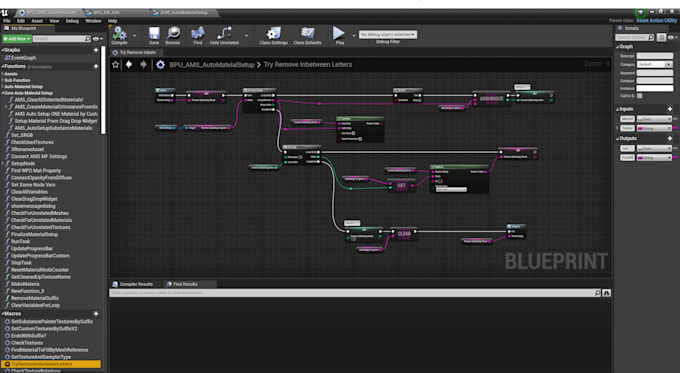The image size is (680, 373).
Task: Click the Hide Unrelated icon
Action: point(224,34)
